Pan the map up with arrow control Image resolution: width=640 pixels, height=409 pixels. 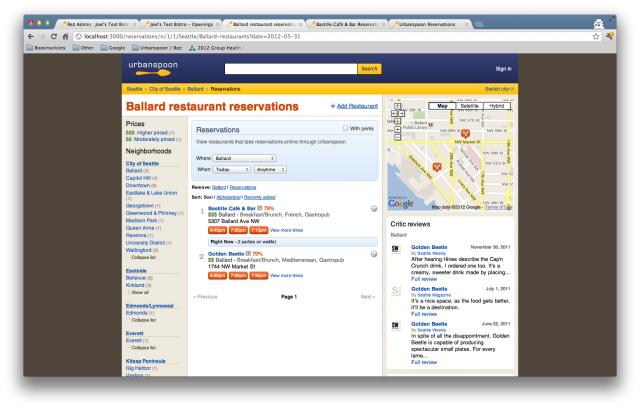point(398,106)
